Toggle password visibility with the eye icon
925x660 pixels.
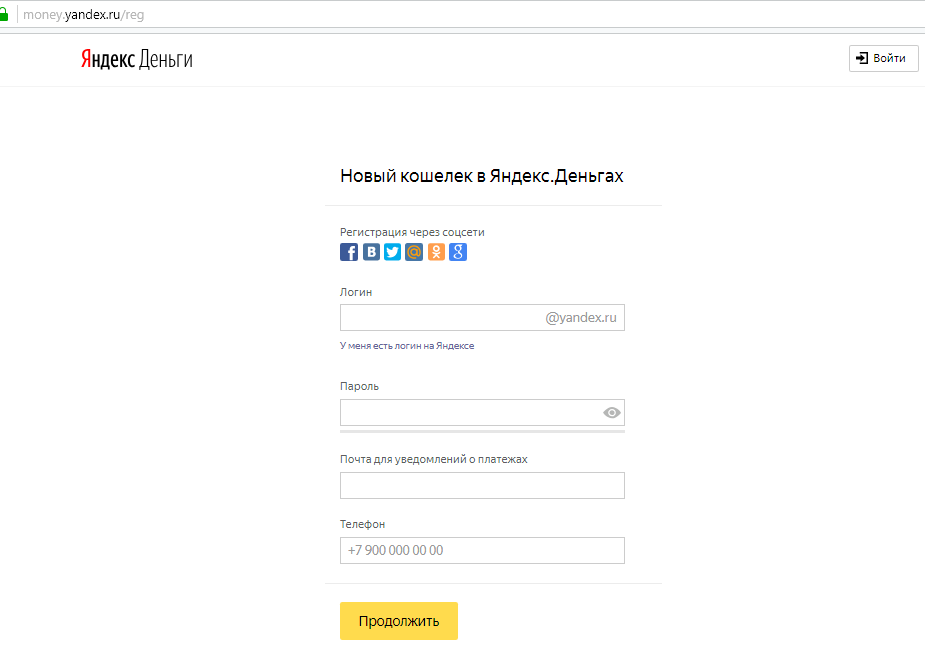(x=612, y=413)
